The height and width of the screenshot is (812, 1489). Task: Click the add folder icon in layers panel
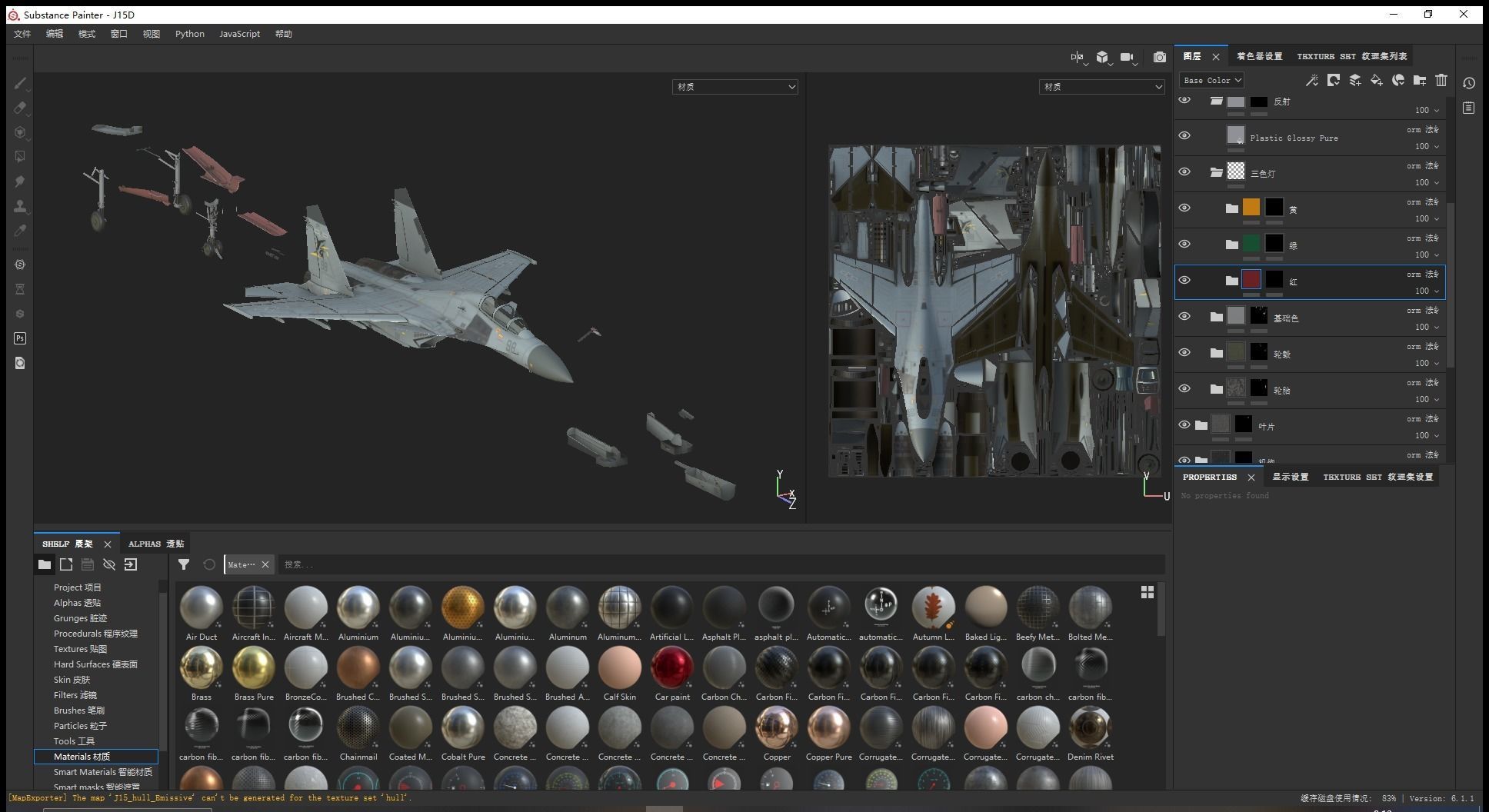click(1420, 80)
